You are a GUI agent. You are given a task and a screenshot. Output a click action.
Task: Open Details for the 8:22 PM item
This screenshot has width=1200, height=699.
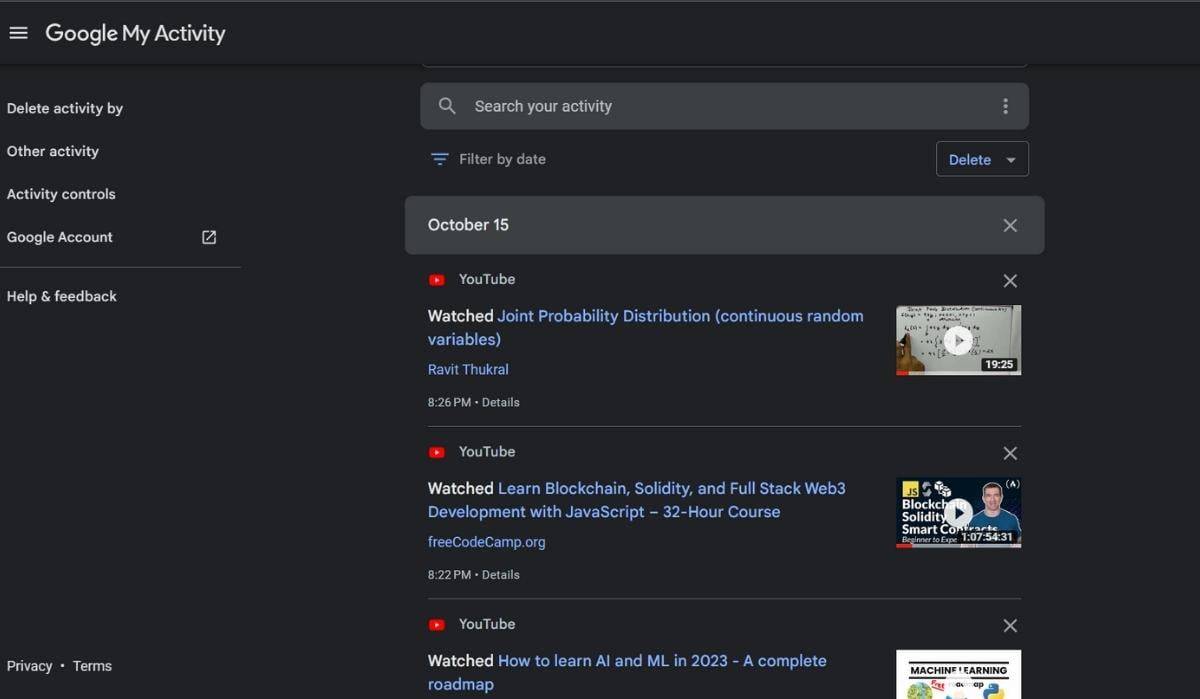[x=501, y=575]
